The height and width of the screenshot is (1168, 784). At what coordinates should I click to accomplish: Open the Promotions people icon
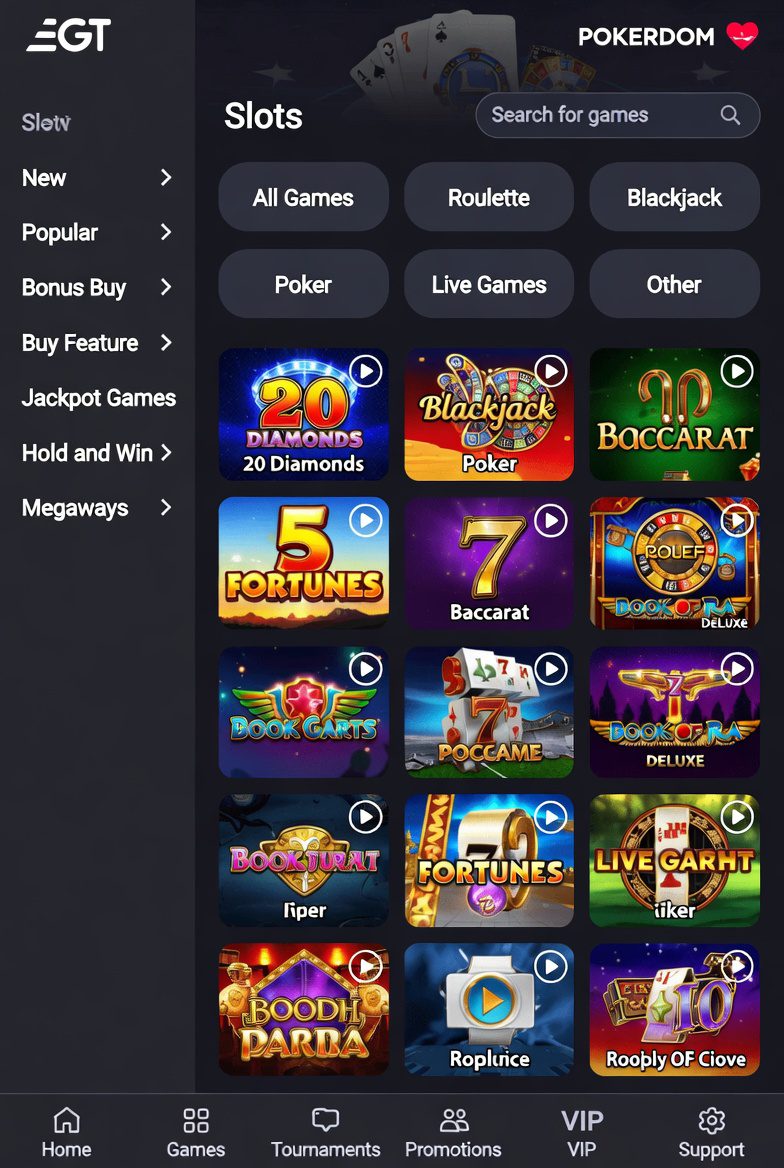coord(453,1120)
